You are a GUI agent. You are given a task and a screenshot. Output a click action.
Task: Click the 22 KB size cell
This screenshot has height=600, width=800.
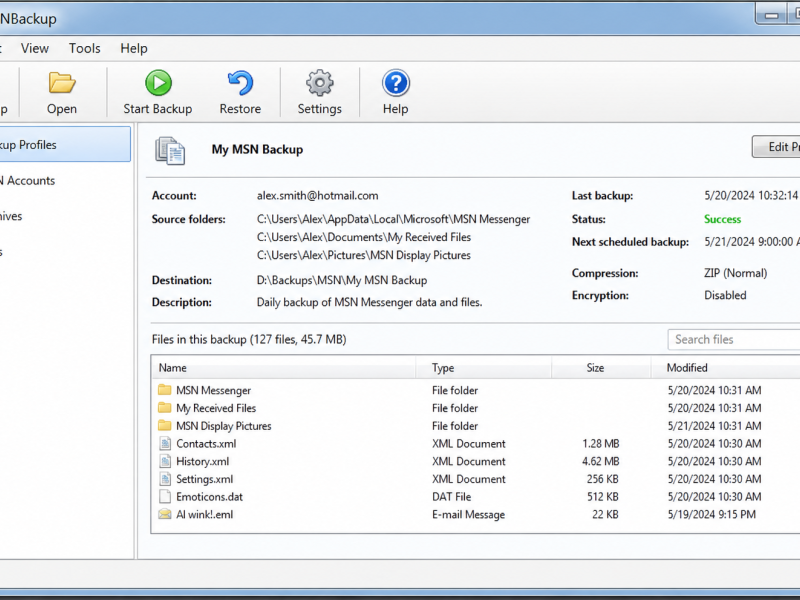pyautogui.click(x=605, y=514)
